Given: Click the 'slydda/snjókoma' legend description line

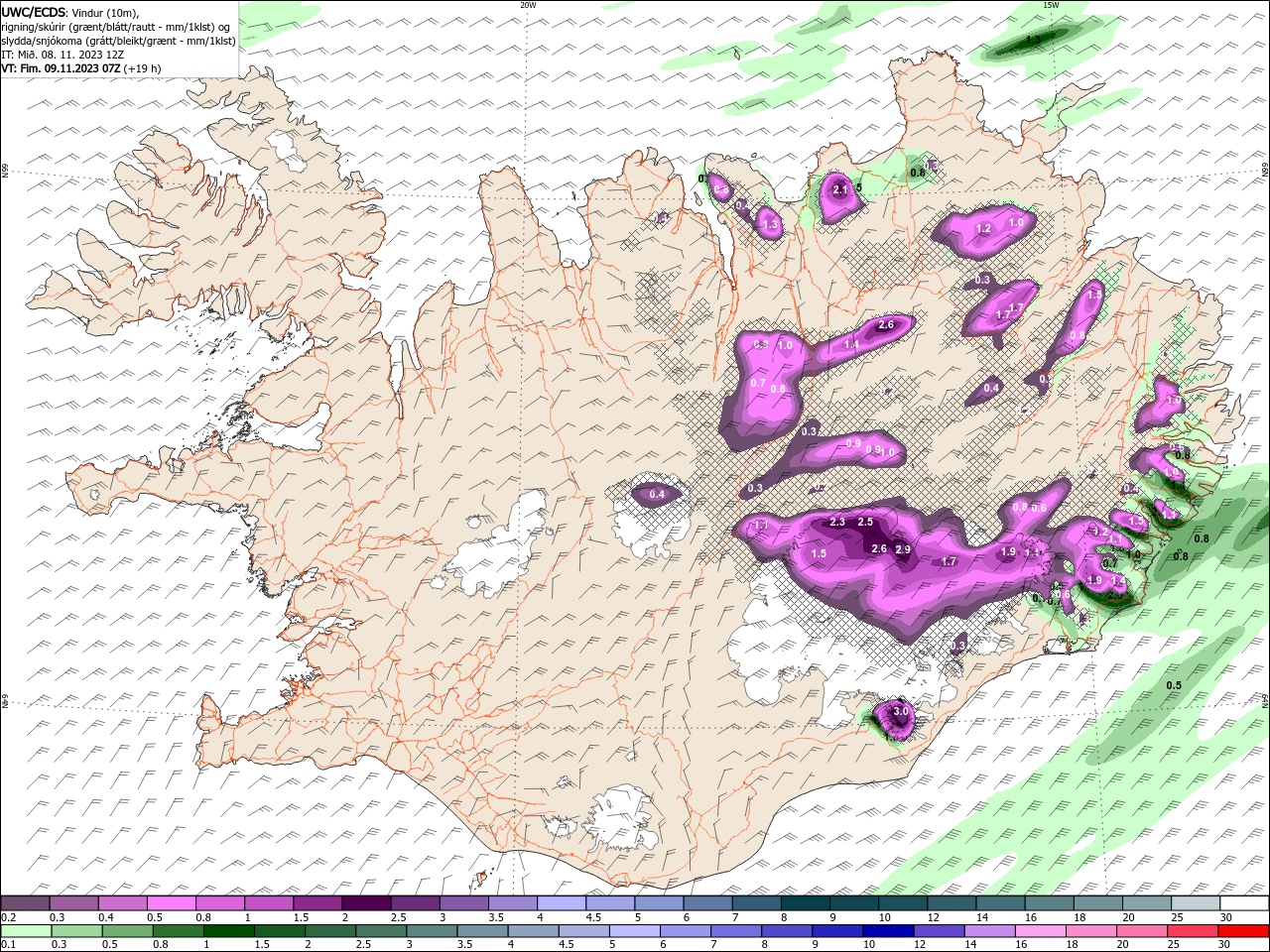Looking at the screenshot, I should tap(119, 41).
